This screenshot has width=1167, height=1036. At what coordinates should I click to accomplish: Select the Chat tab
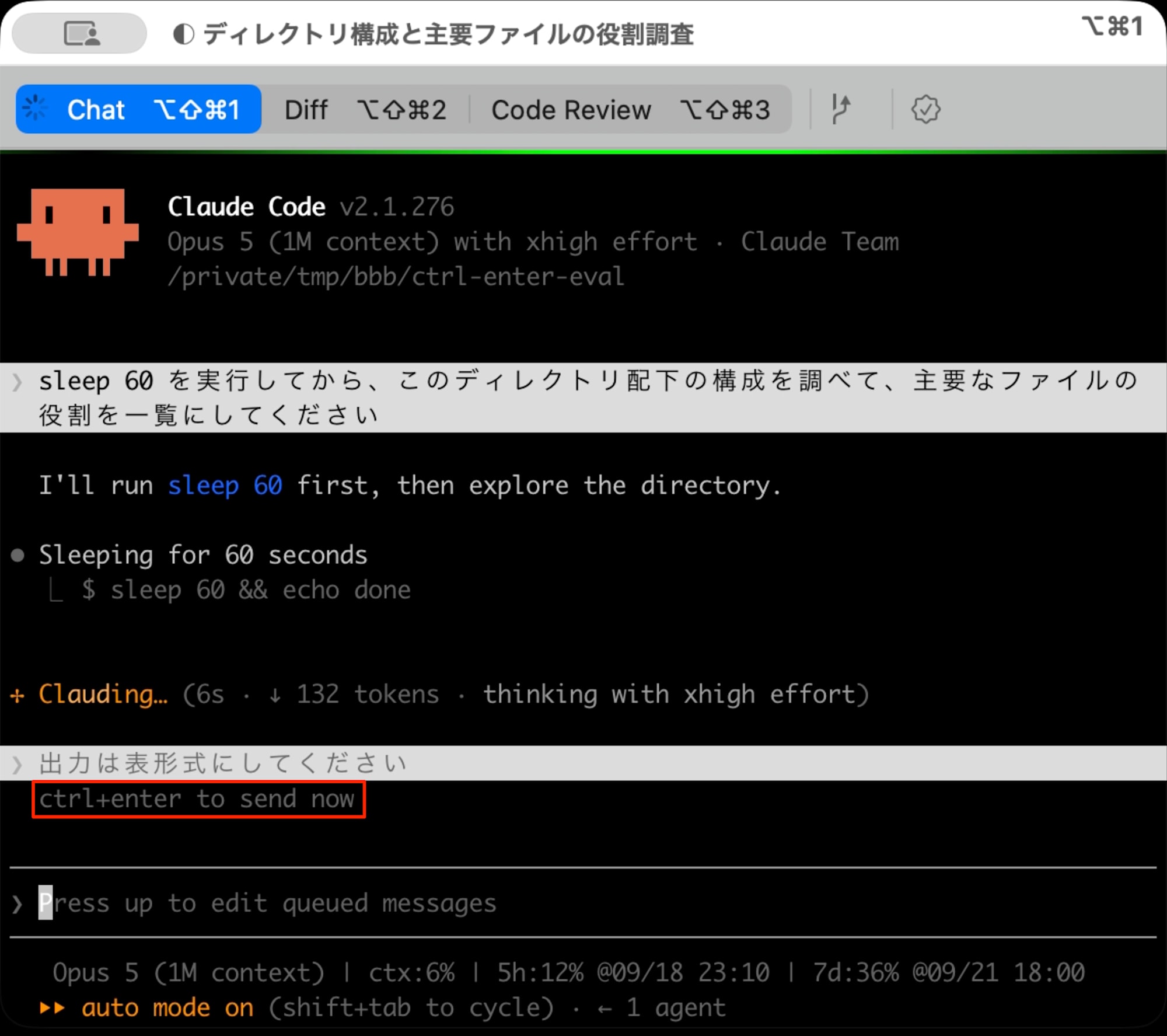pyautogui.click(x=138, y=109)
